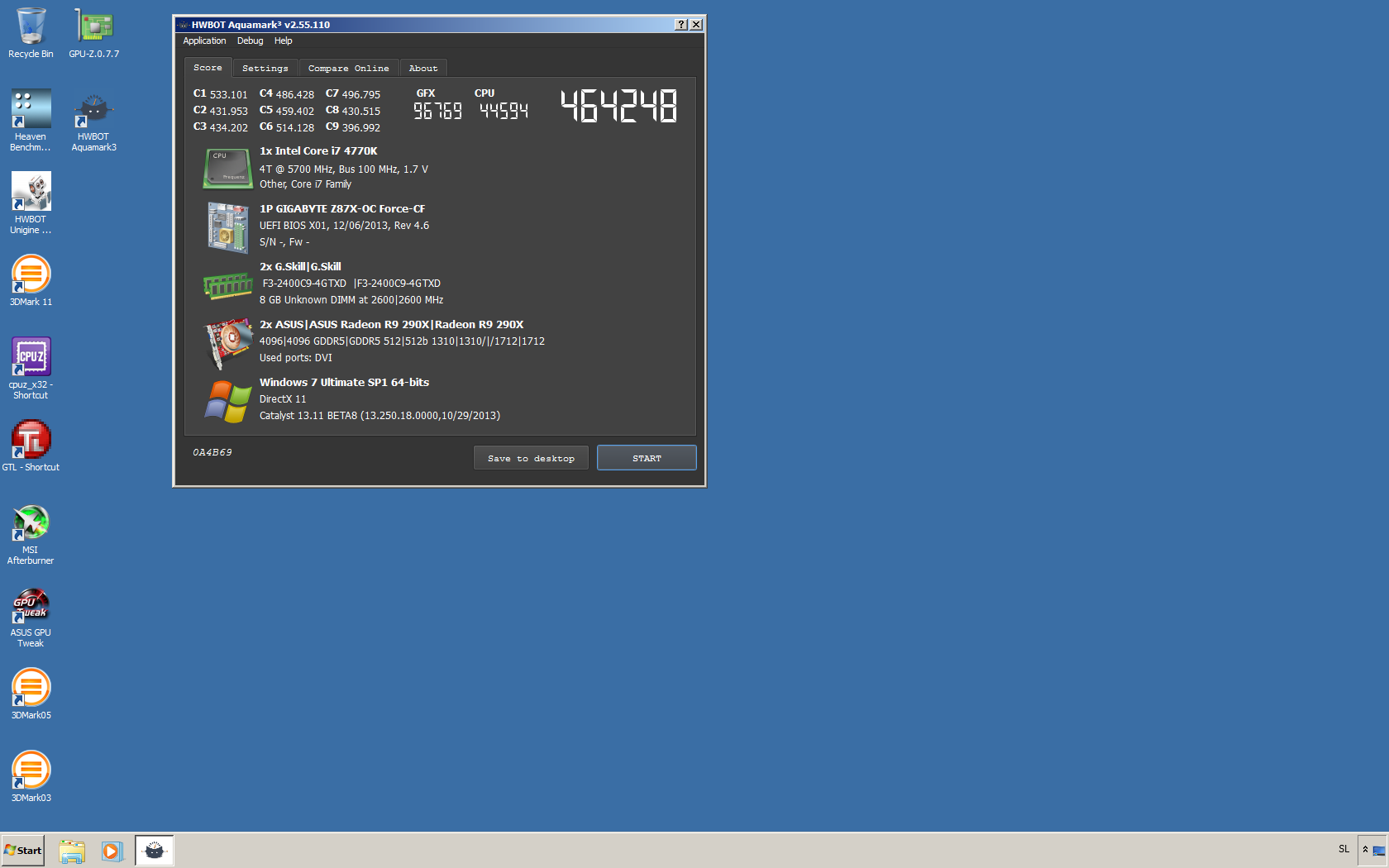Image resolution: width=1389 pixels, height=868 pixels.
Task: Click GIGABYTE Z87X-OC Force-CF heading
Action: tap(342, 209)
